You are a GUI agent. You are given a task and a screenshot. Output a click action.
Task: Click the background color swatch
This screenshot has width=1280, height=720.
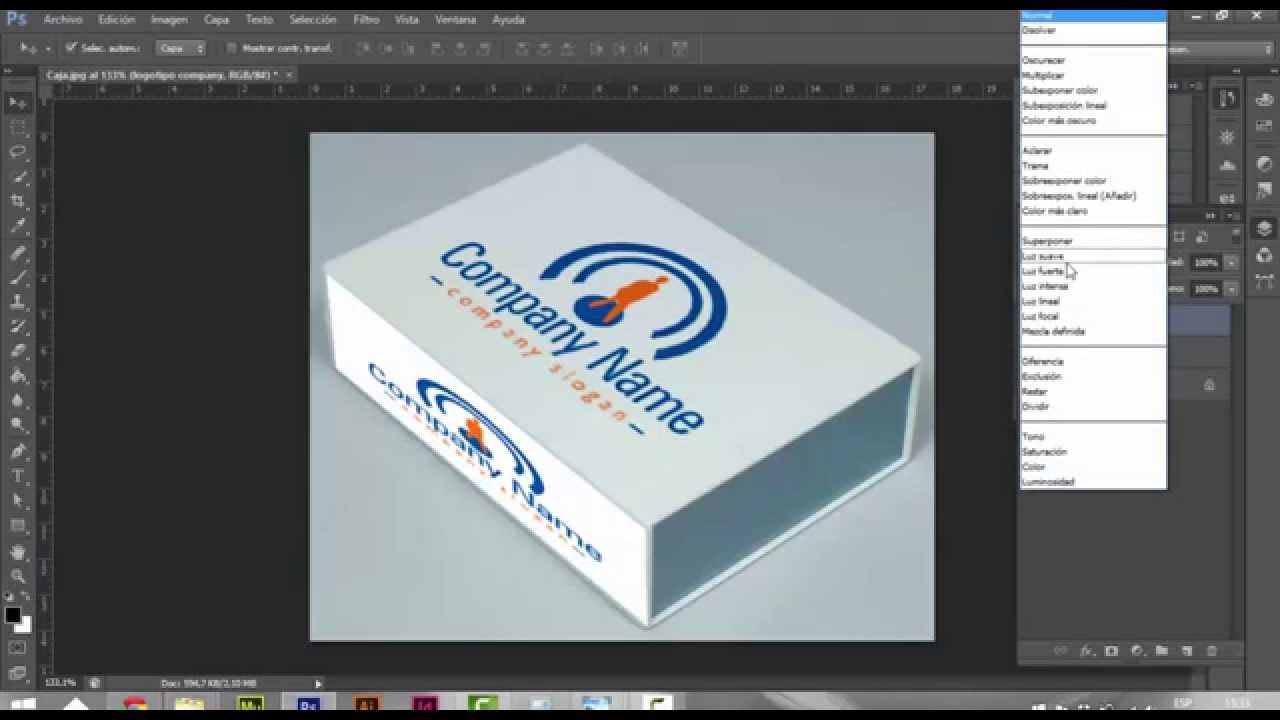pyautogui.click(x=24, y=626)
